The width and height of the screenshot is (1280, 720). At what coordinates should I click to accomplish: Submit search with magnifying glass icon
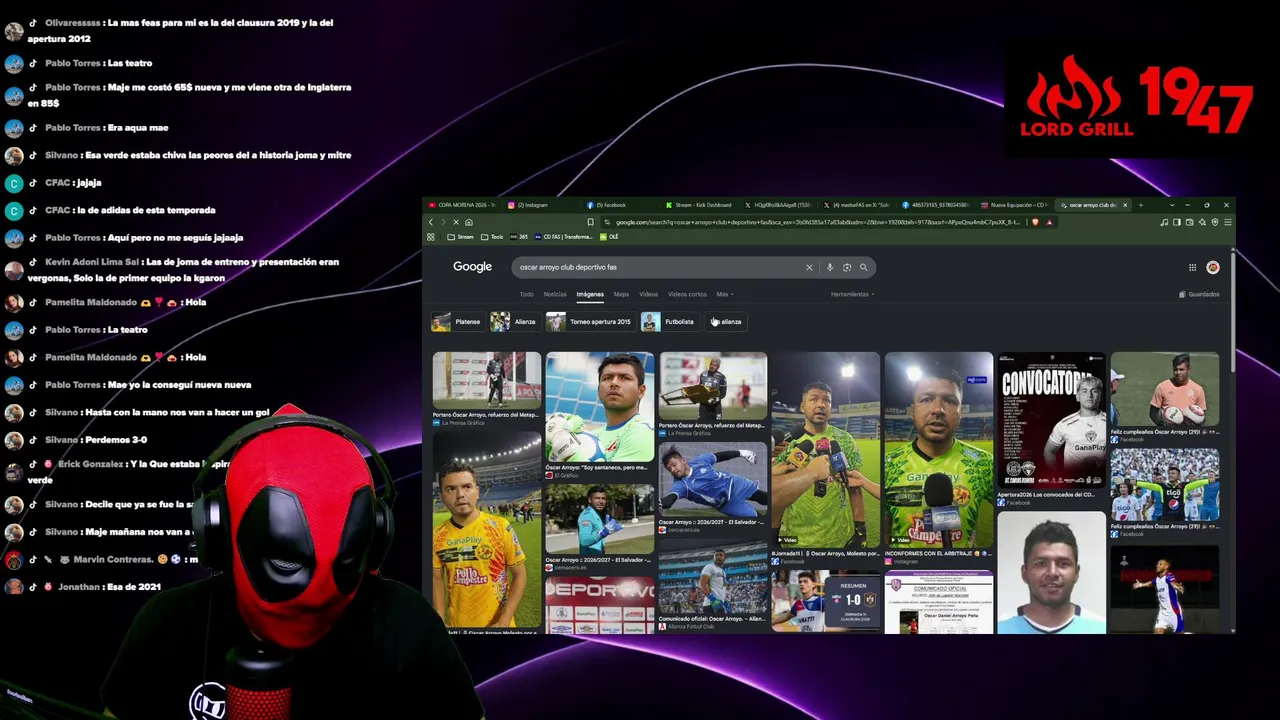pos(864,267)
